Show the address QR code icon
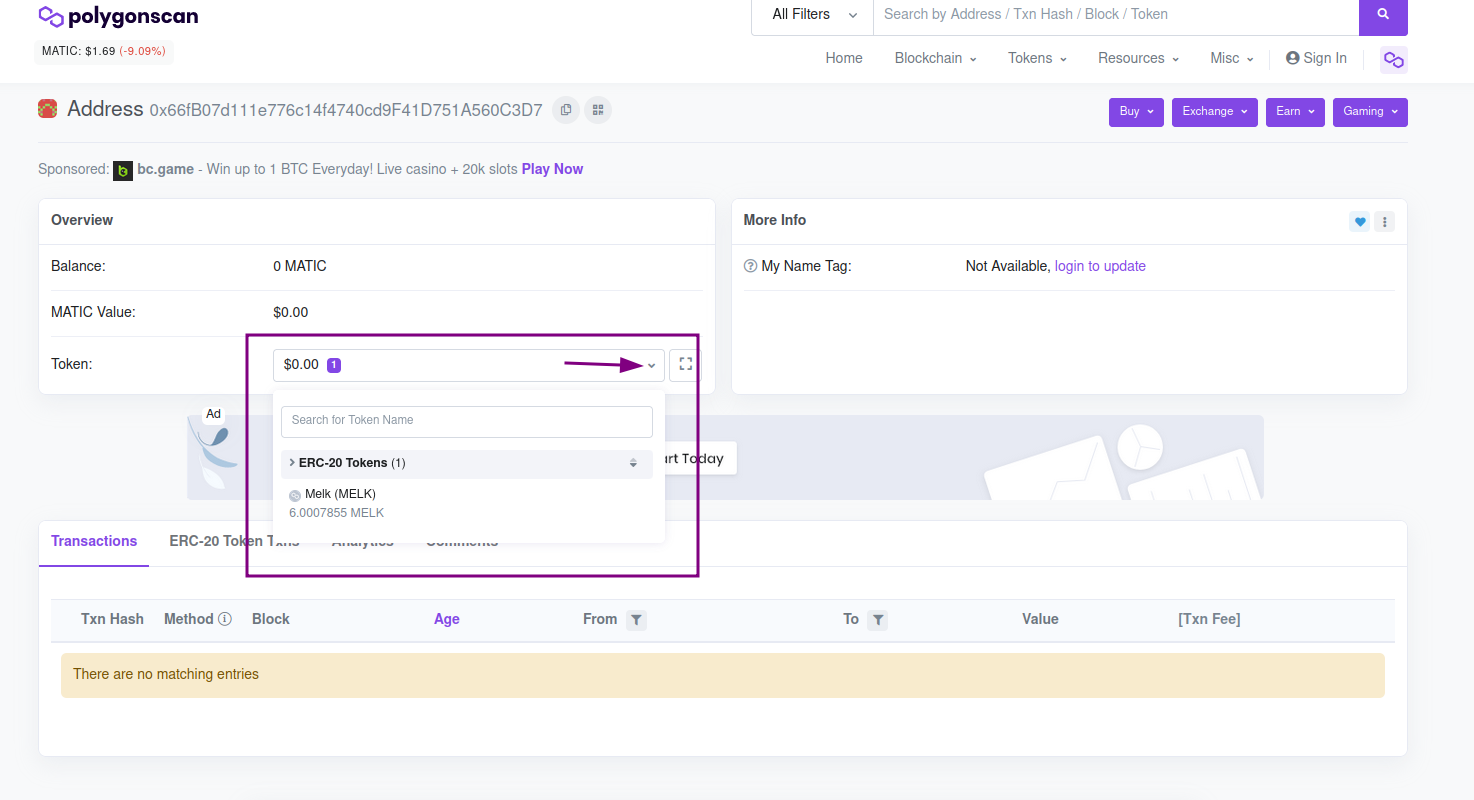Screen dimensions: 1474x800 [598, 110]
